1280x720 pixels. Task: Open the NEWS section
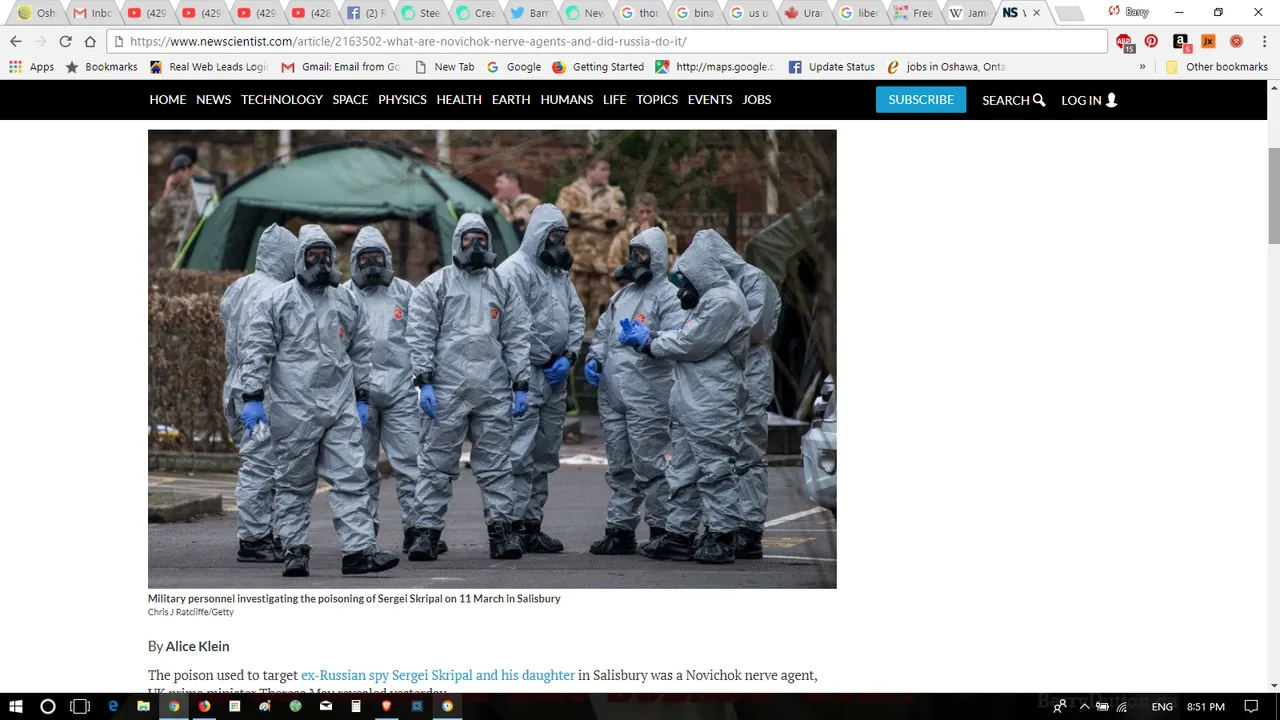tap(213, 100)
